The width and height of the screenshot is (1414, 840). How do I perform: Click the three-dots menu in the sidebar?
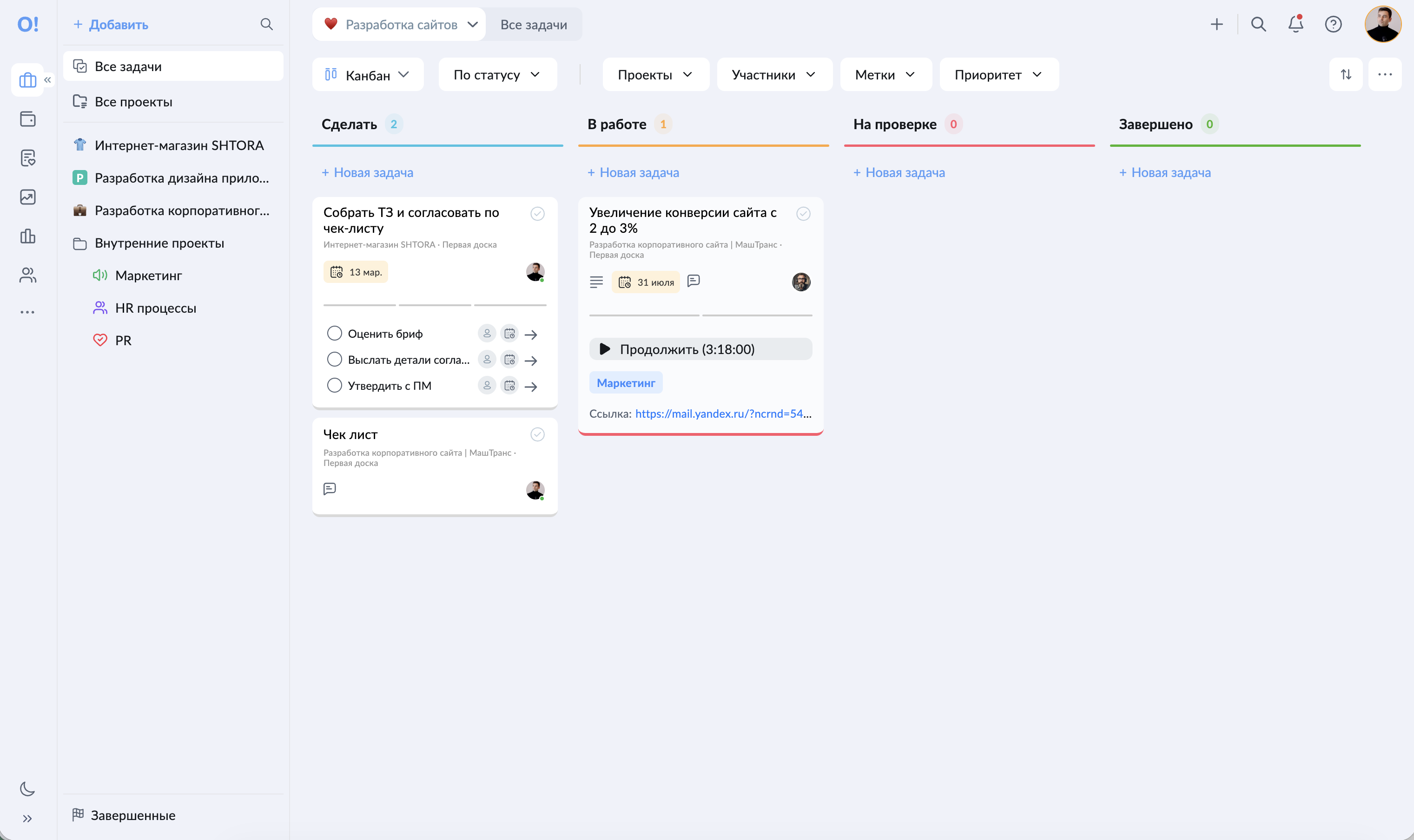27,311
